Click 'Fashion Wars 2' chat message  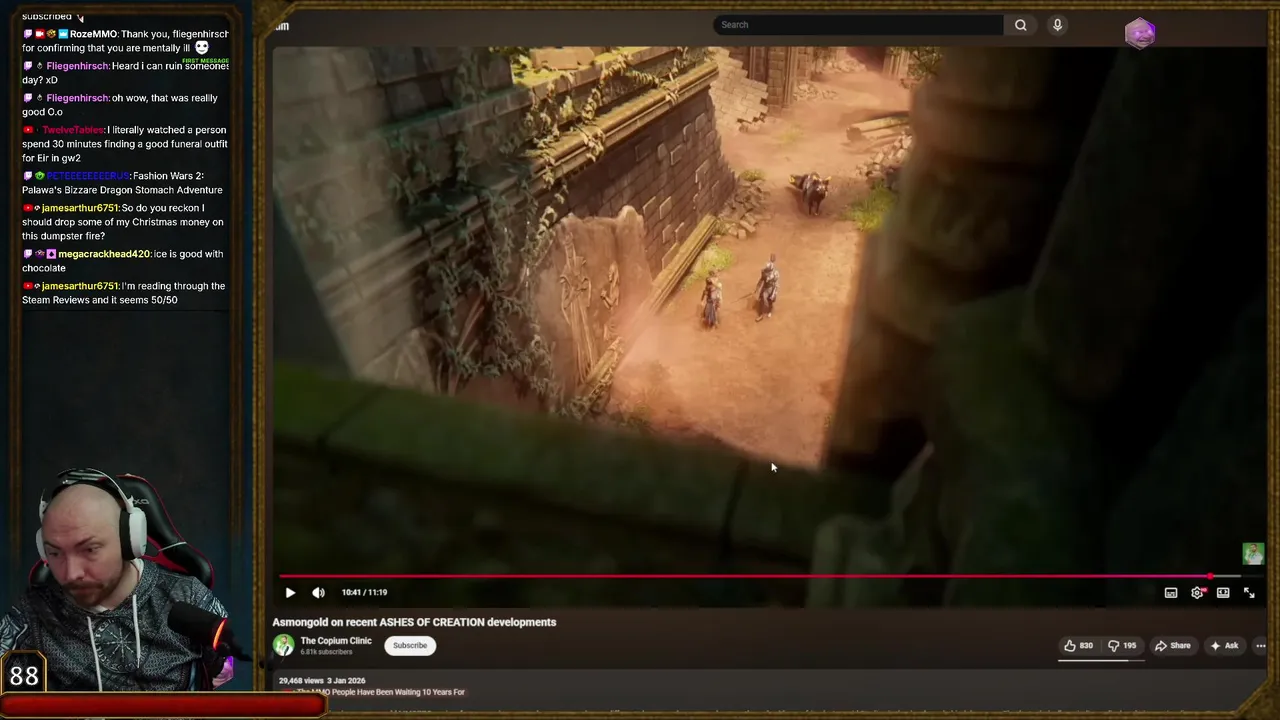[122, 183]
